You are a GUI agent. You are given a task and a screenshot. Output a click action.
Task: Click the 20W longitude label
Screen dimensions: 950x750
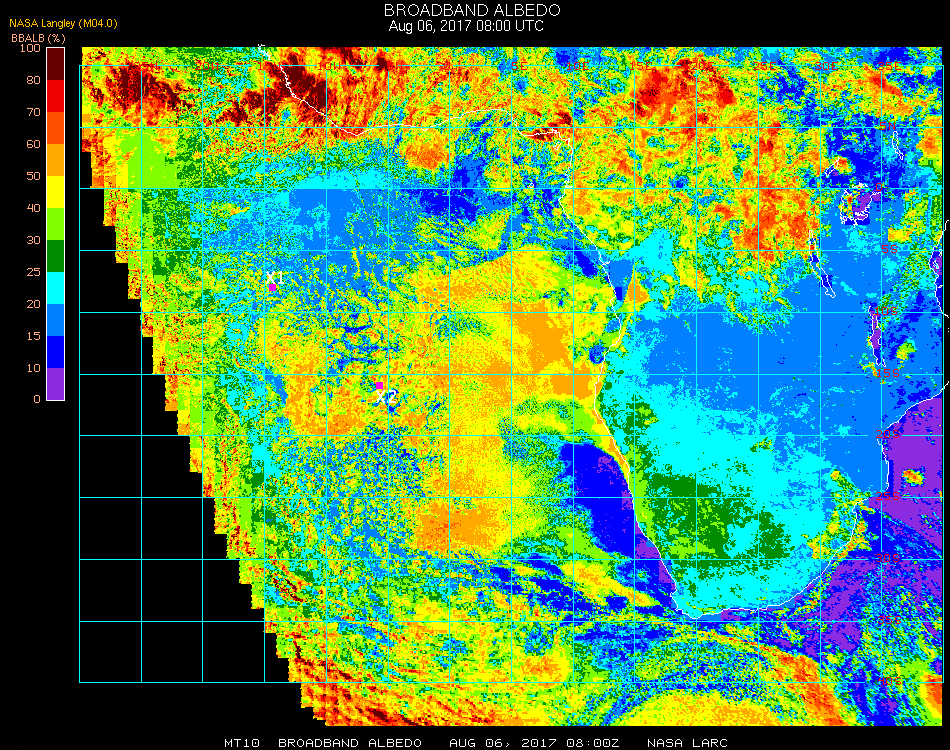point(207,66)
